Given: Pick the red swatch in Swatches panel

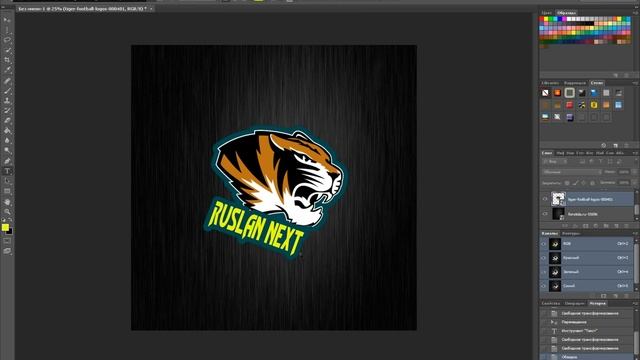Looking at the screenshot, I should point(542,19).
